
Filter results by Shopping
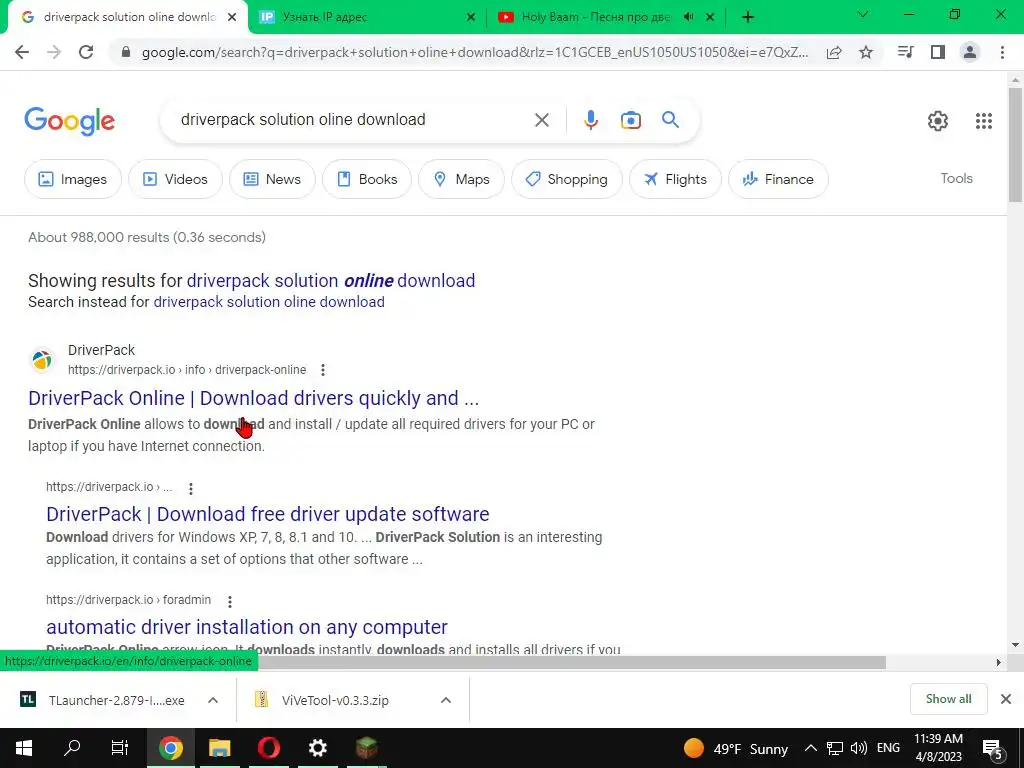point(567,179)
